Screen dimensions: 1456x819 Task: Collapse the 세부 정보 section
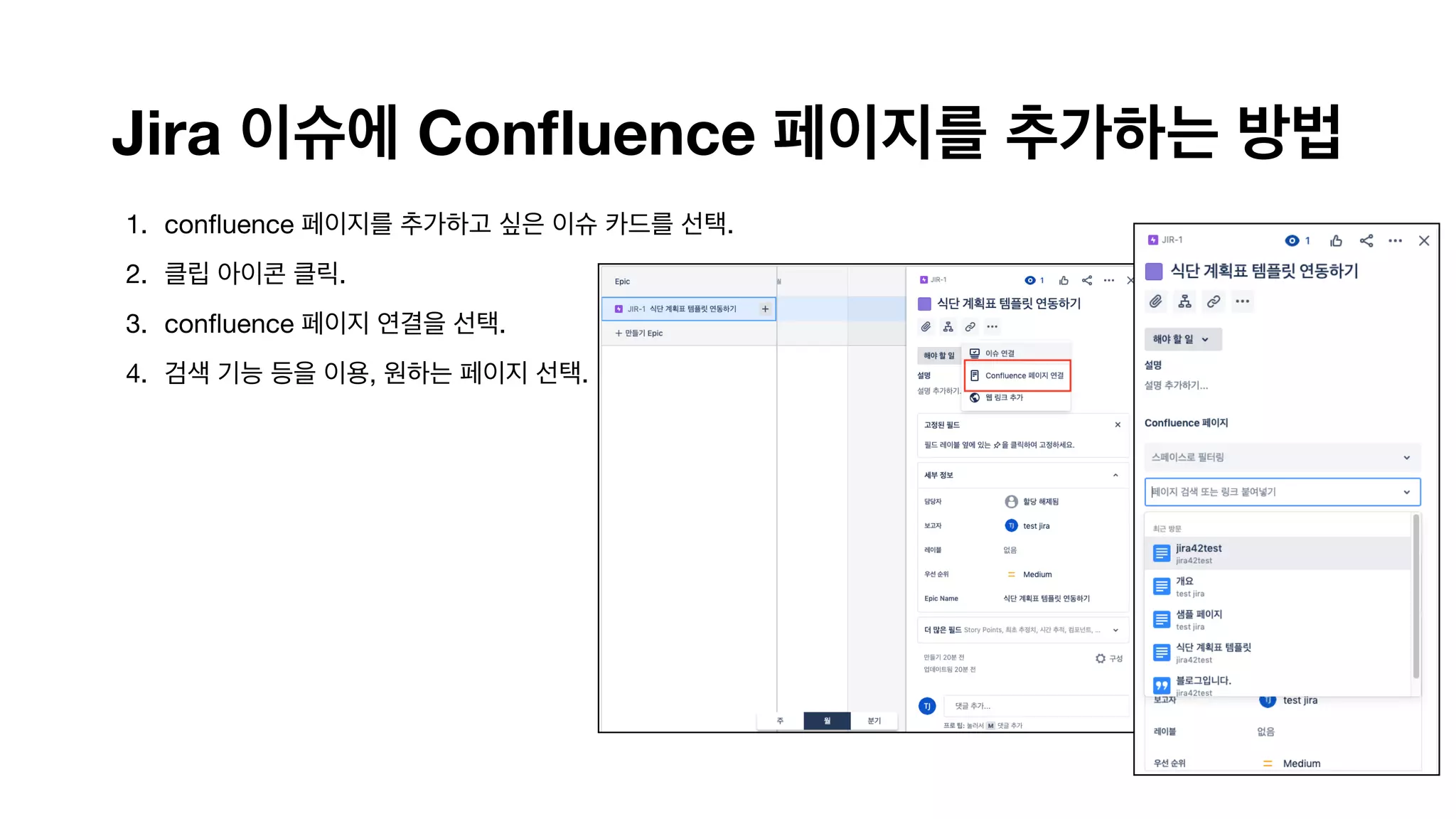pos(1115,475)
